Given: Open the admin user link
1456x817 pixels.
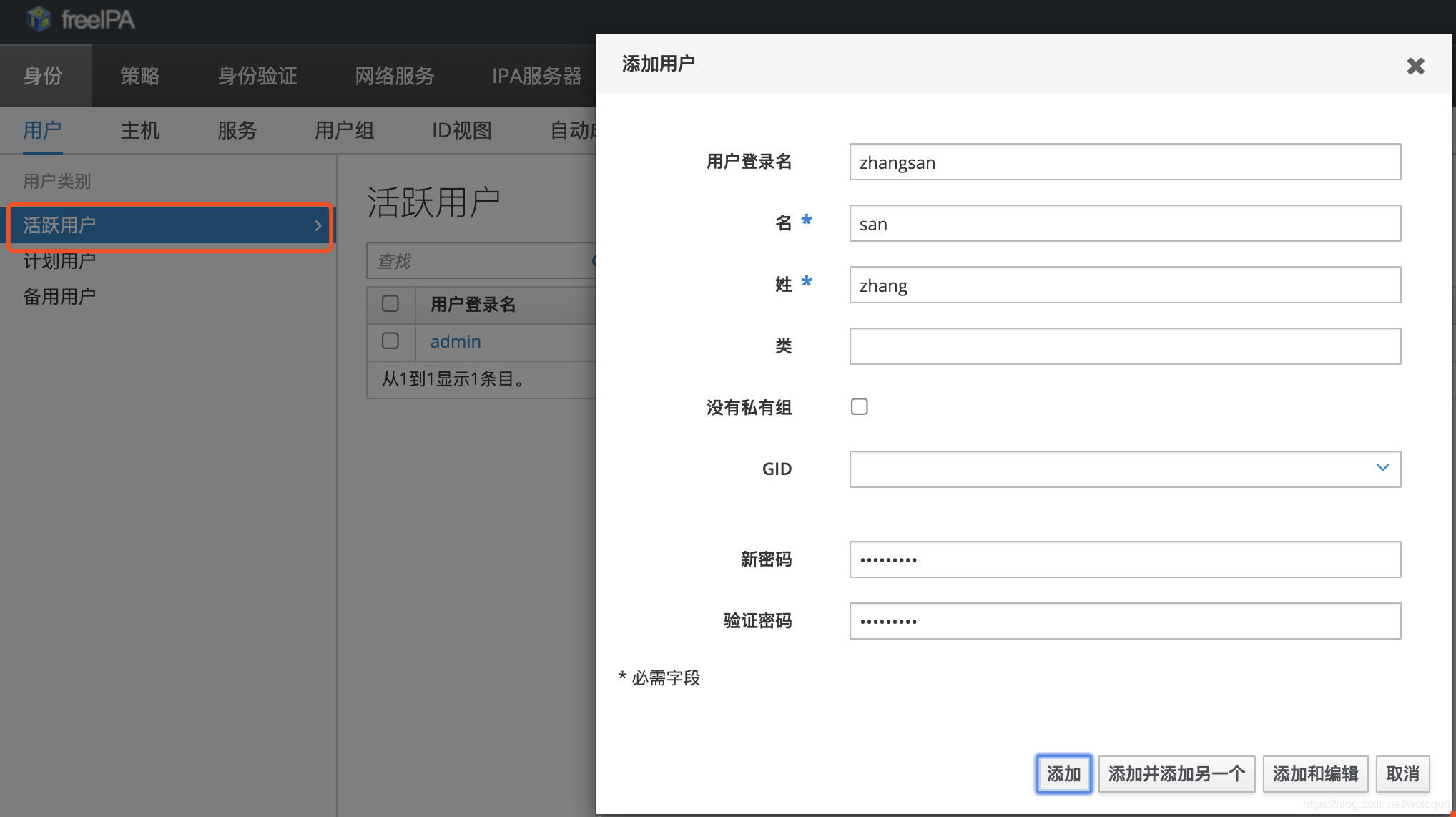Looking at the screenshot, I should (x=455, y=341).
